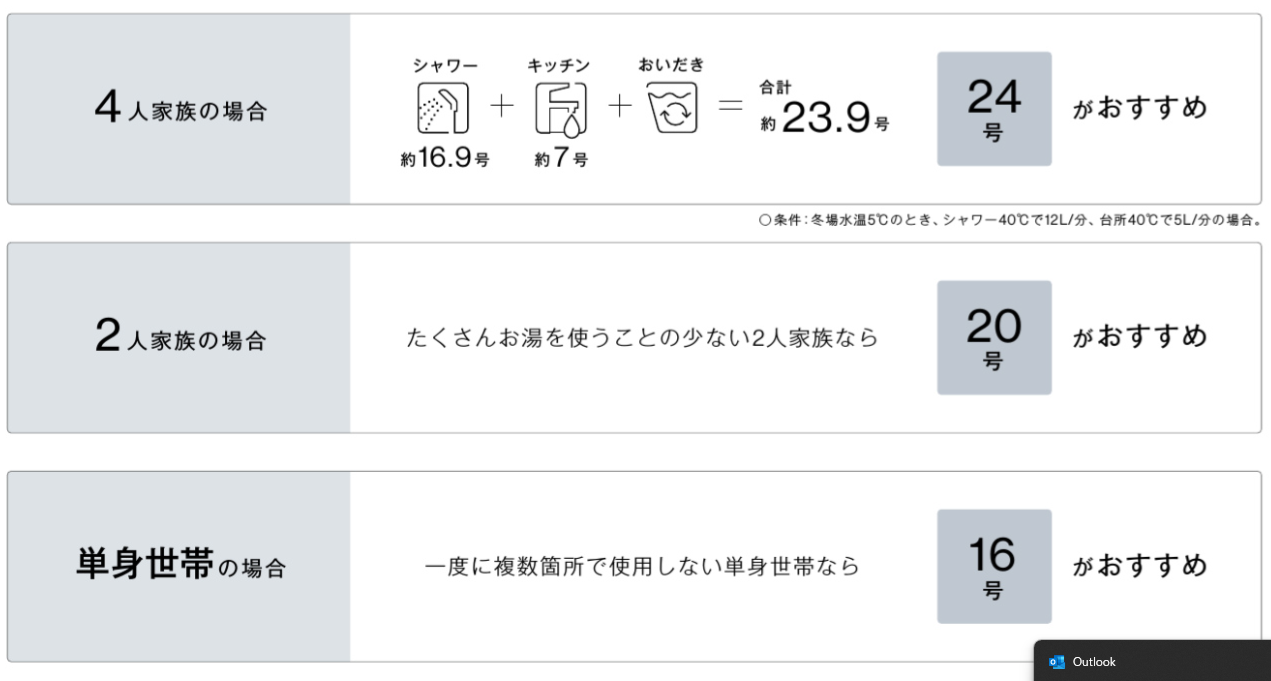Click the 約7号 label under kitchen
The width and height of the screenshot is (1271, 681).
[x=560, y=159]
